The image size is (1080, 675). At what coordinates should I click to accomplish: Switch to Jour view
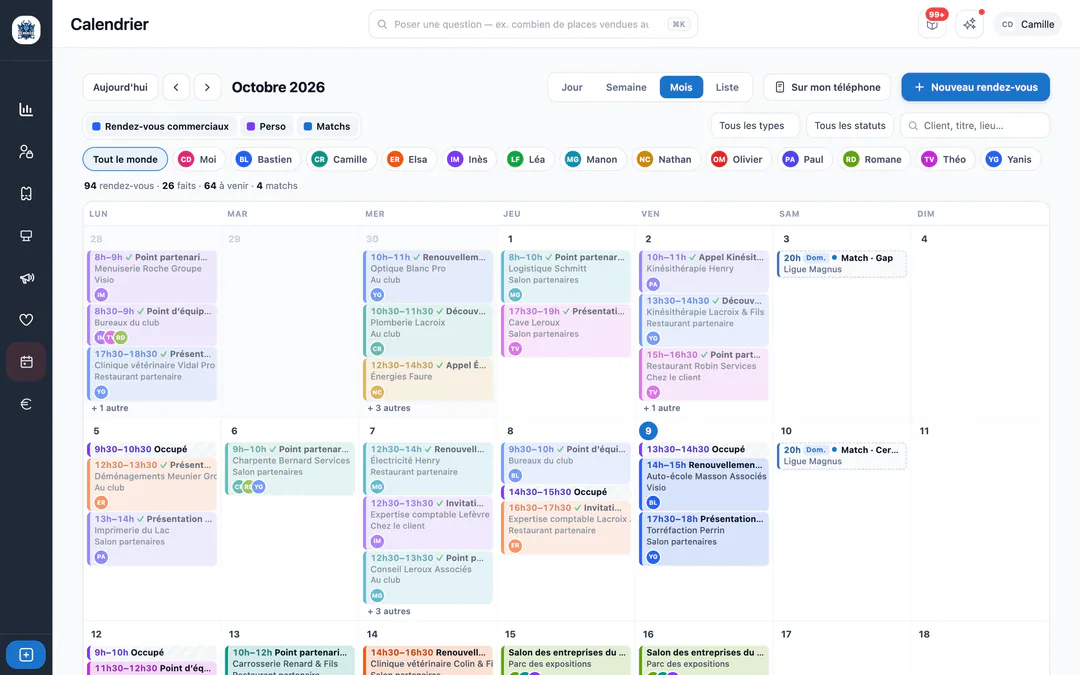572,87
